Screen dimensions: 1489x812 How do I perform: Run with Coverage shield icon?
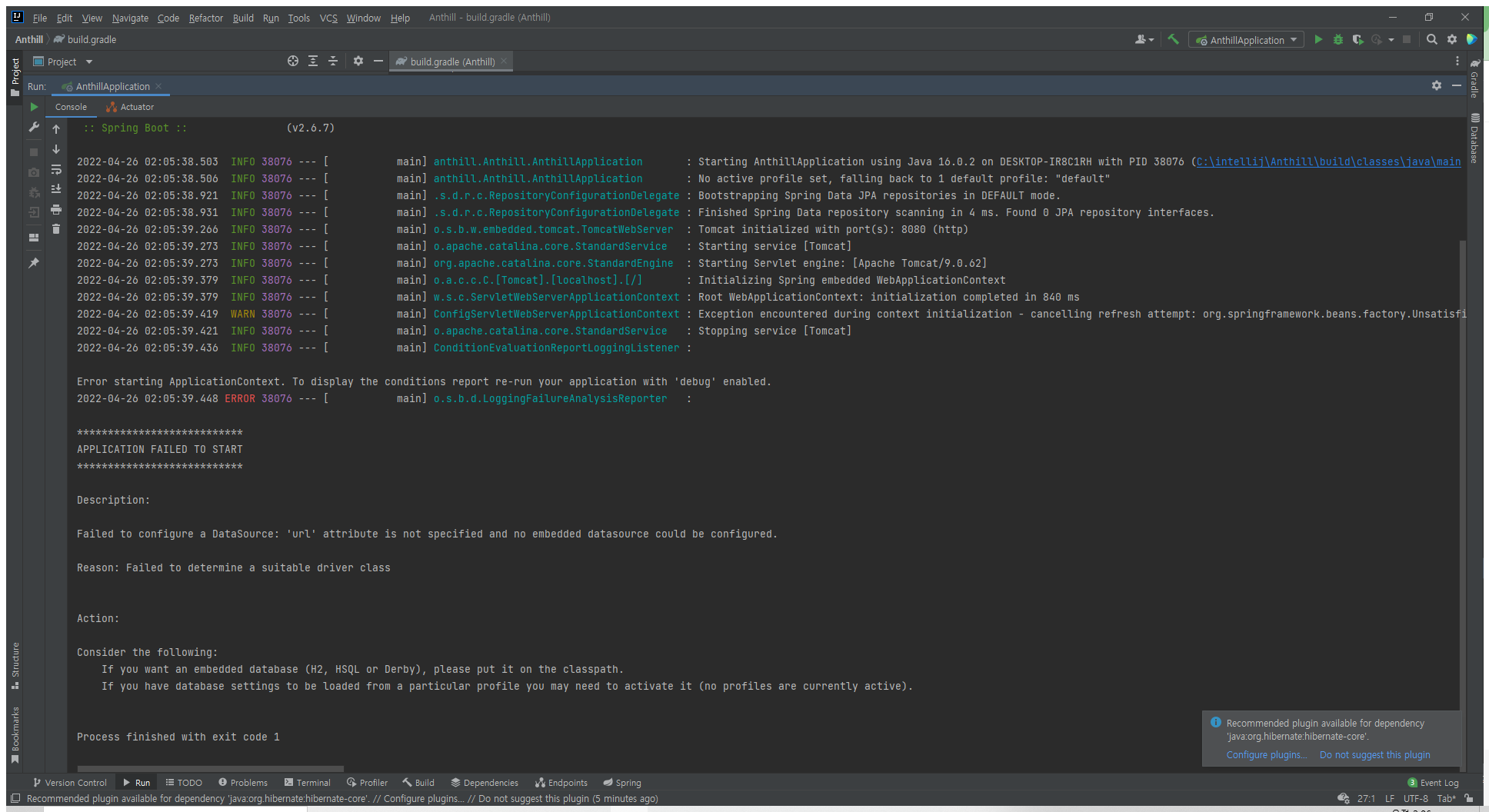[1357, 39]
